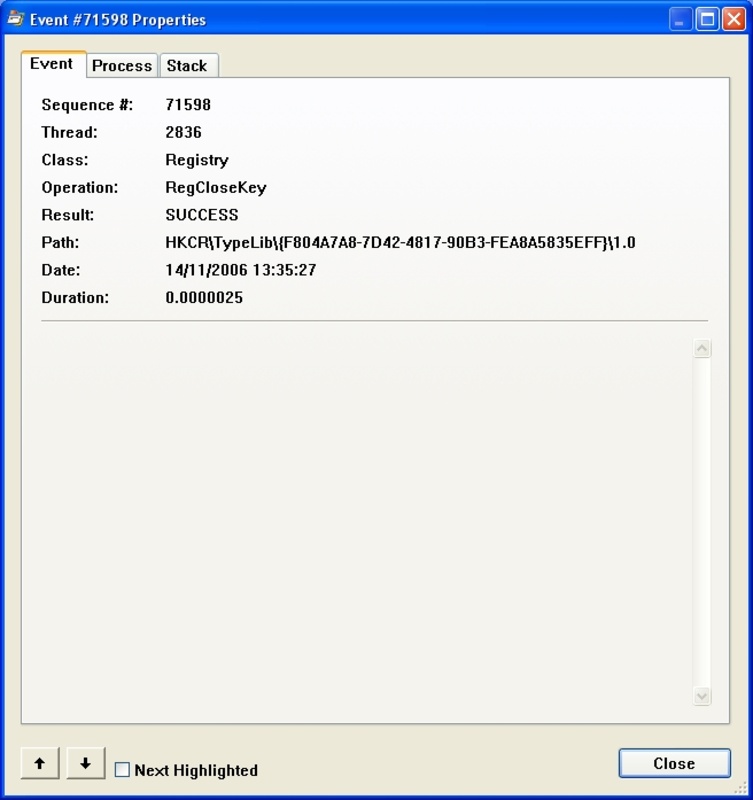Click the operation value RegCloseKey

[x=216, y=188]
